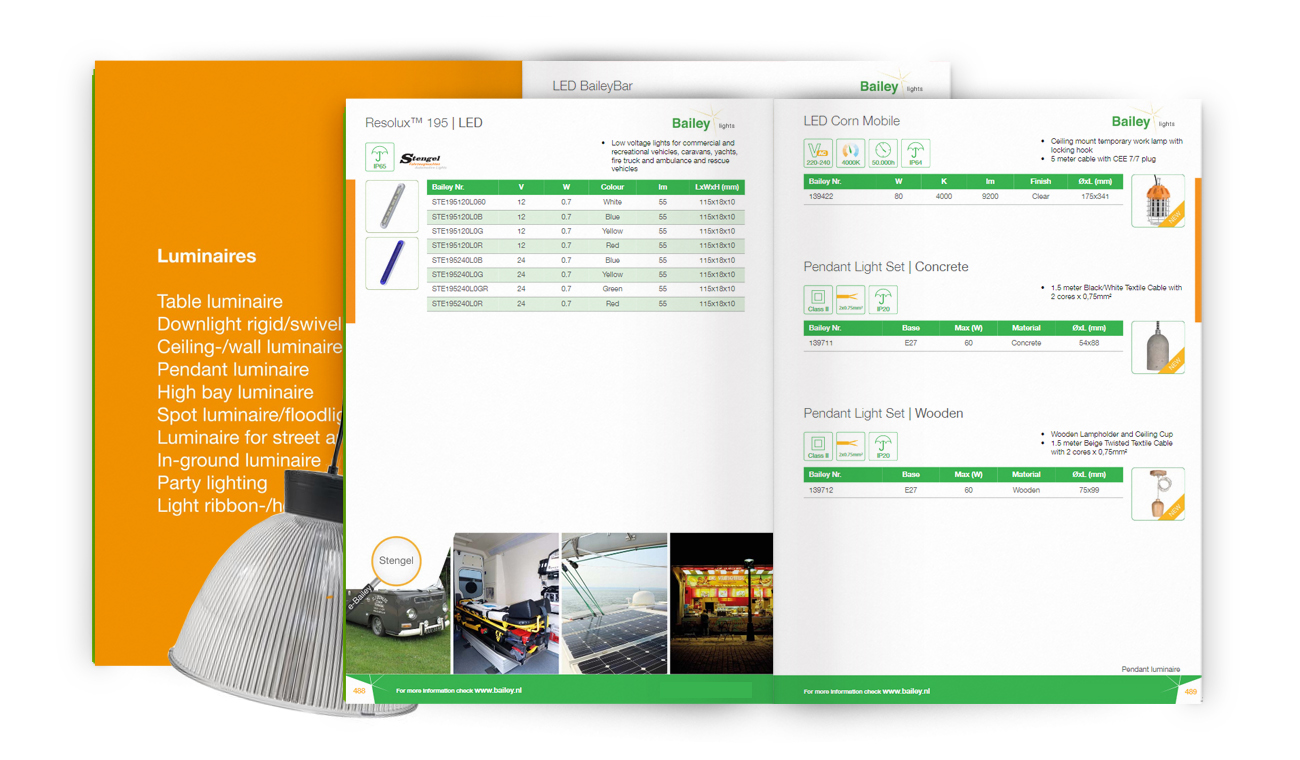Viewport: 1300px width, 760px height.
Task: Open the LED Corn Mobile lamp product image
Action: click(1158, 200)
